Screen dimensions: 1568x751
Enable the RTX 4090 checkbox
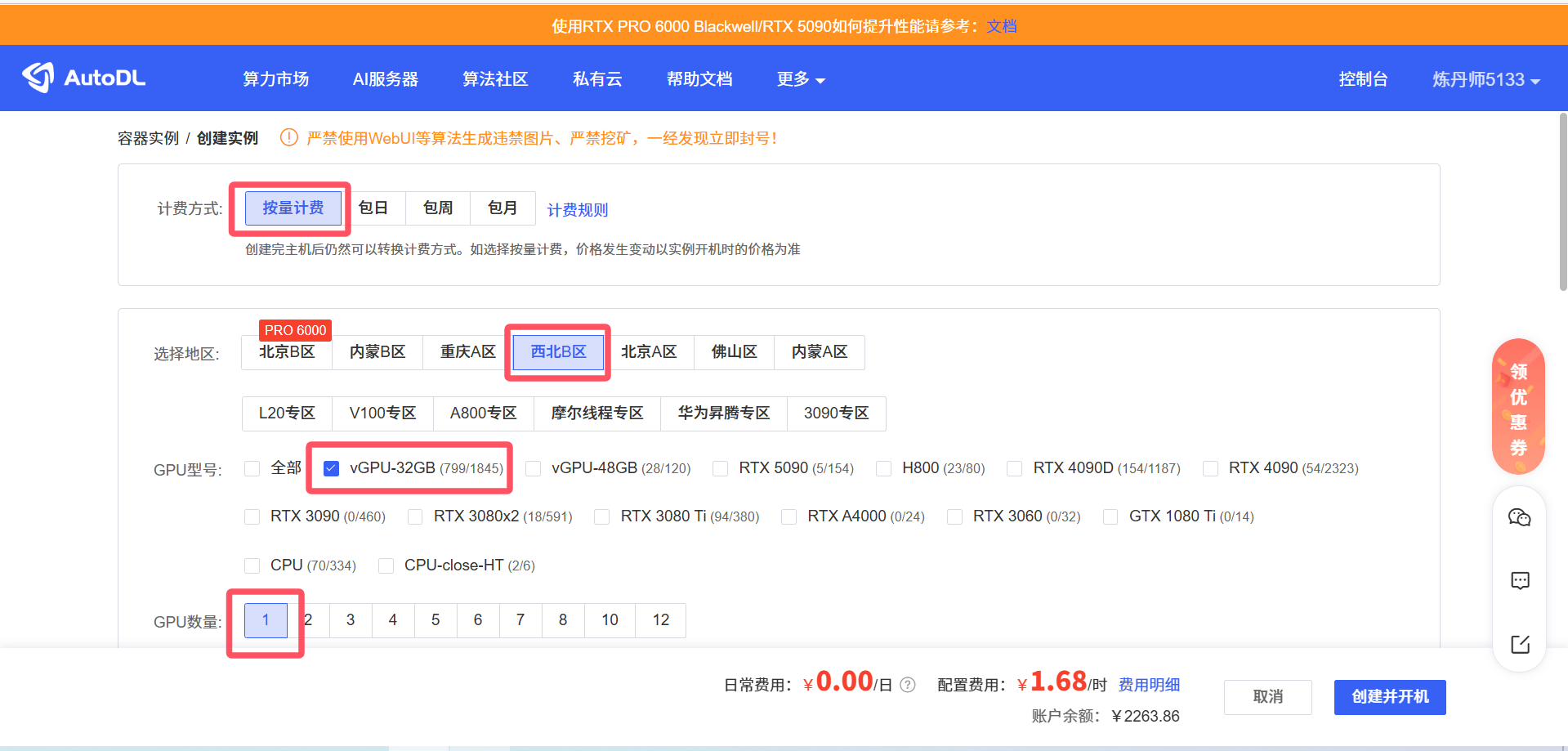[x=1210, y=468]
